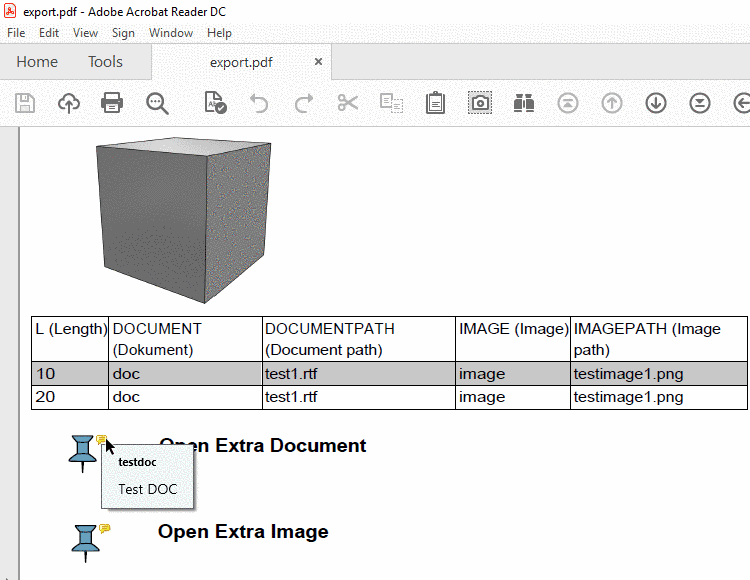Undo the last action
Screen dimensions: 750x580
click(259, 103)
